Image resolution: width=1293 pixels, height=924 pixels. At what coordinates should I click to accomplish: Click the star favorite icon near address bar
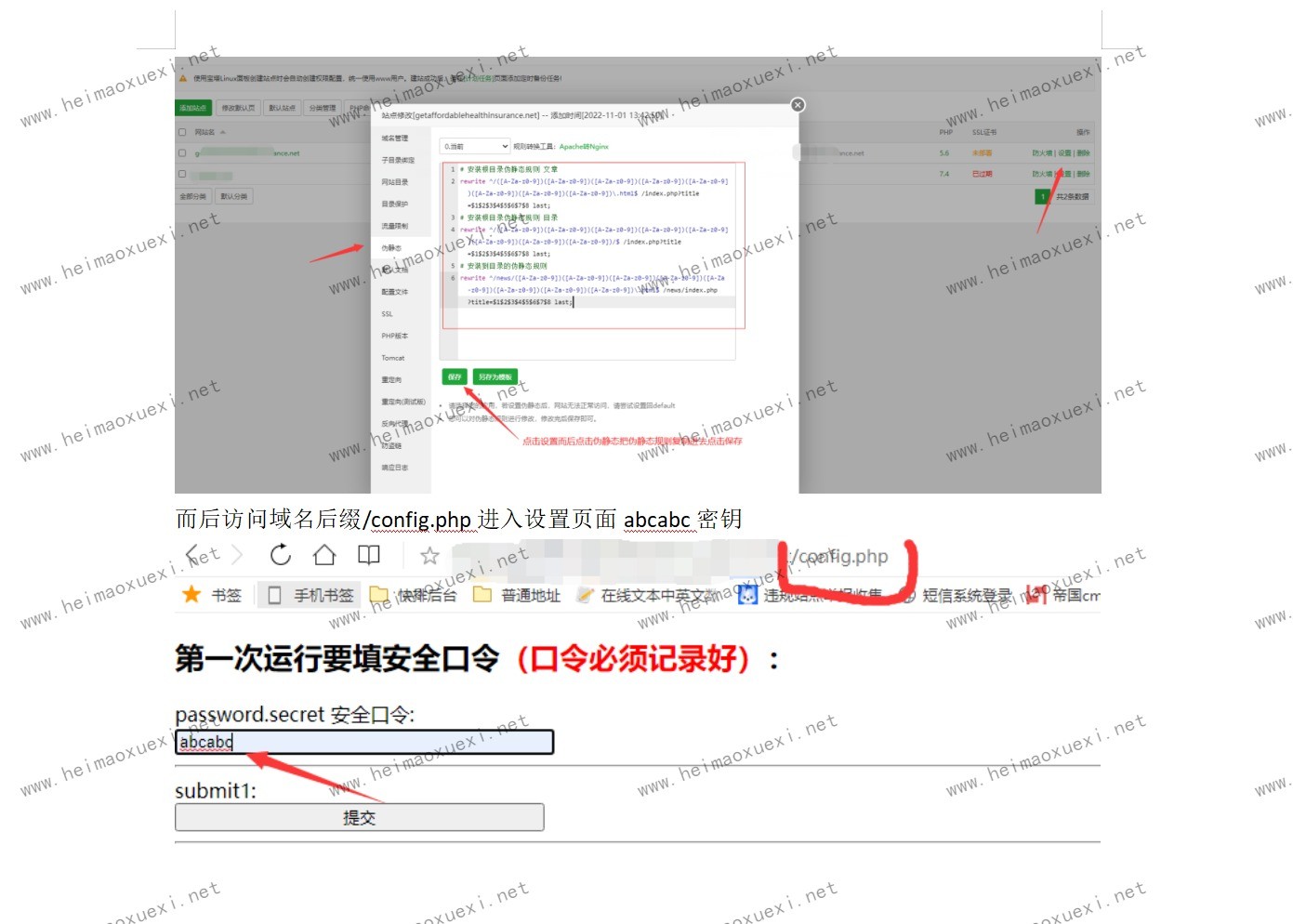point(429,556)
